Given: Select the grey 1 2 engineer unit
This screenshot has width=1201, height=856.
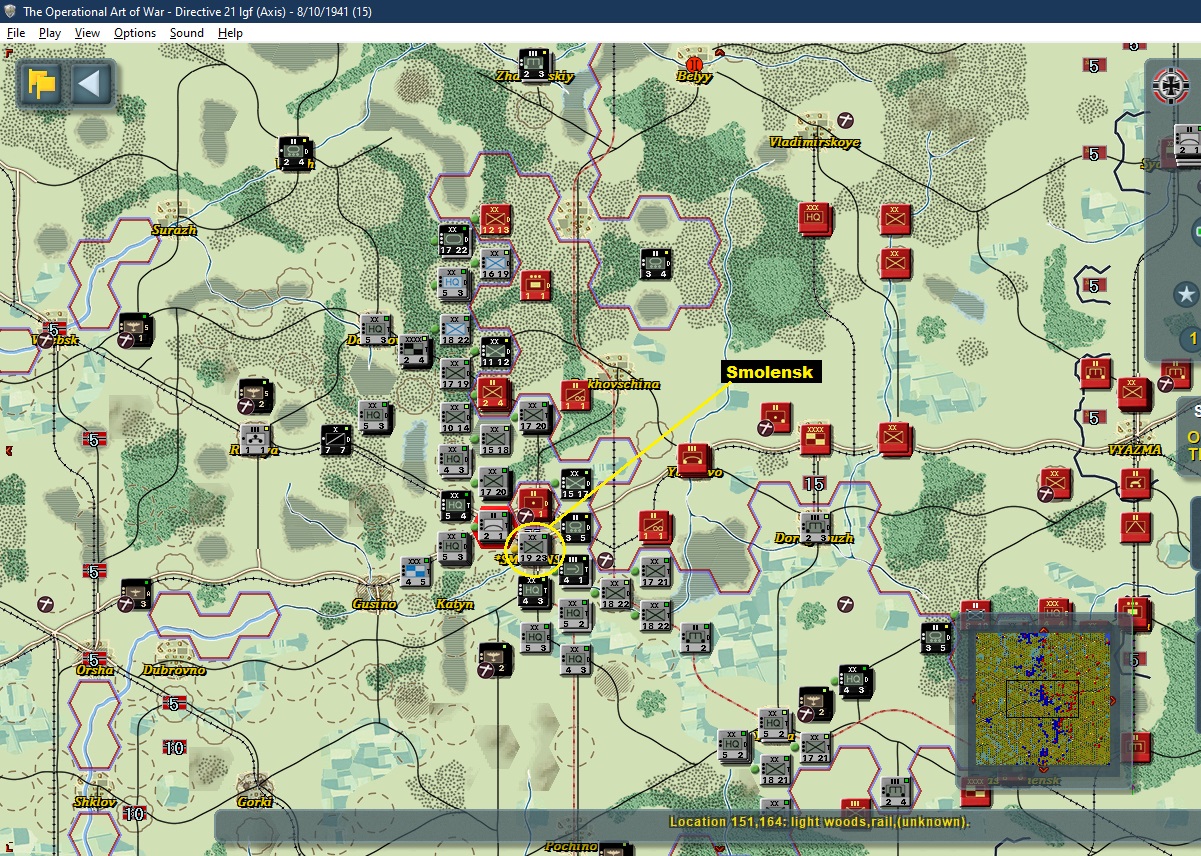Looking at the screenshot, I should 695,636.
